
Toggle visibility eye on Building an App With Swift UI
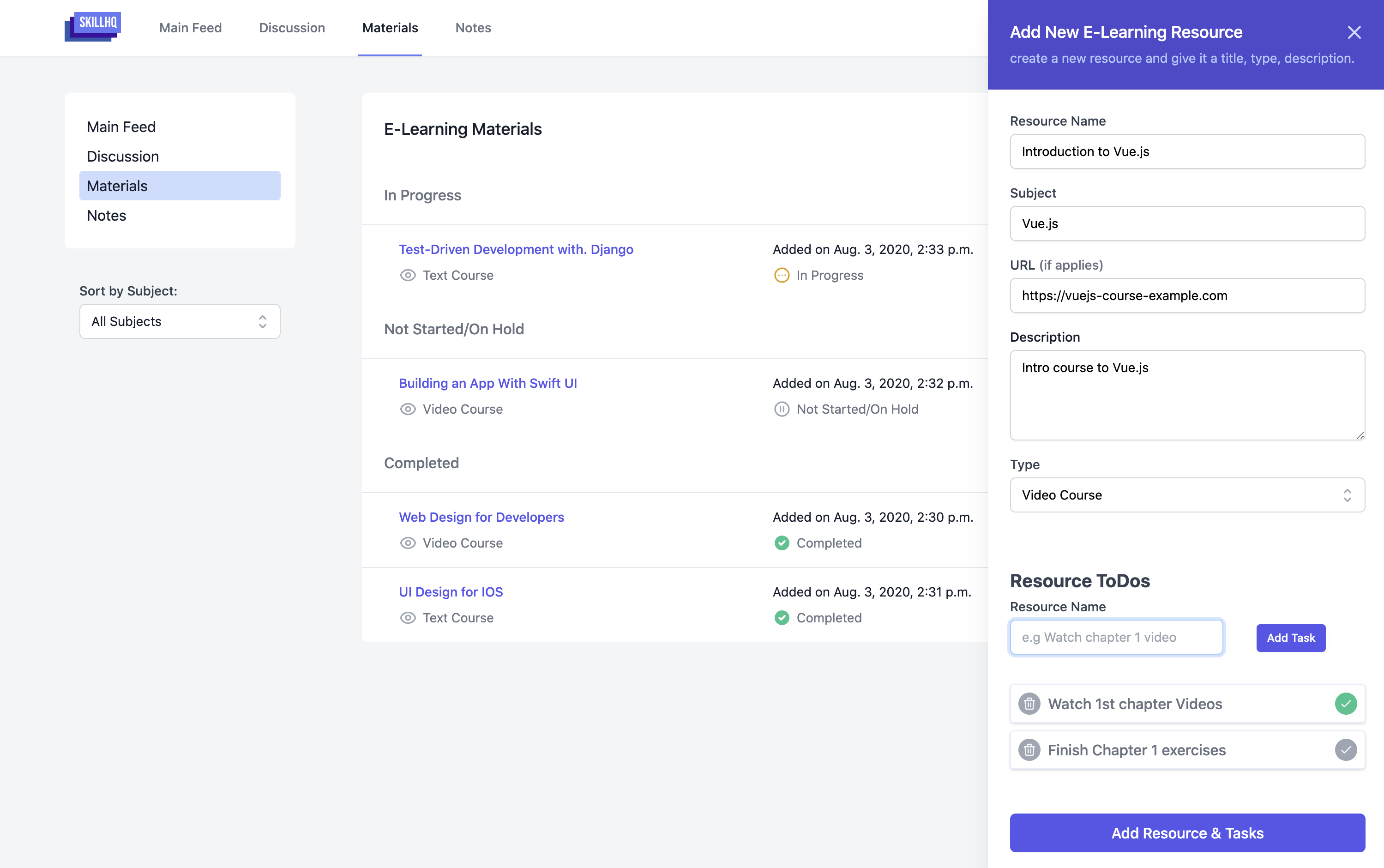(x=408, y=409)
